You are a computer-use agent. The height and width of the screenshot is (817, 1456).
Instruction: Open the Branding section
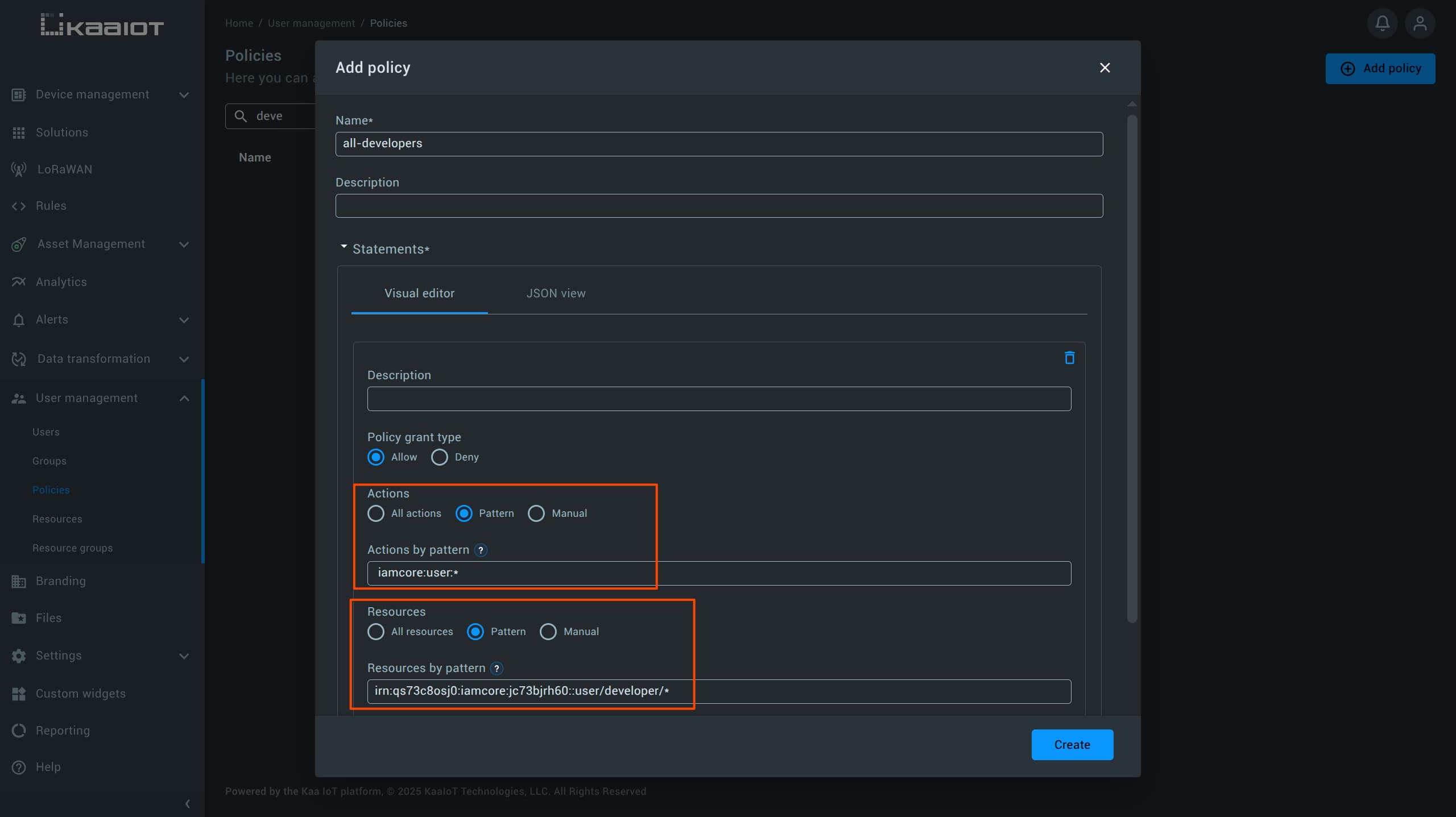point(59,580)
